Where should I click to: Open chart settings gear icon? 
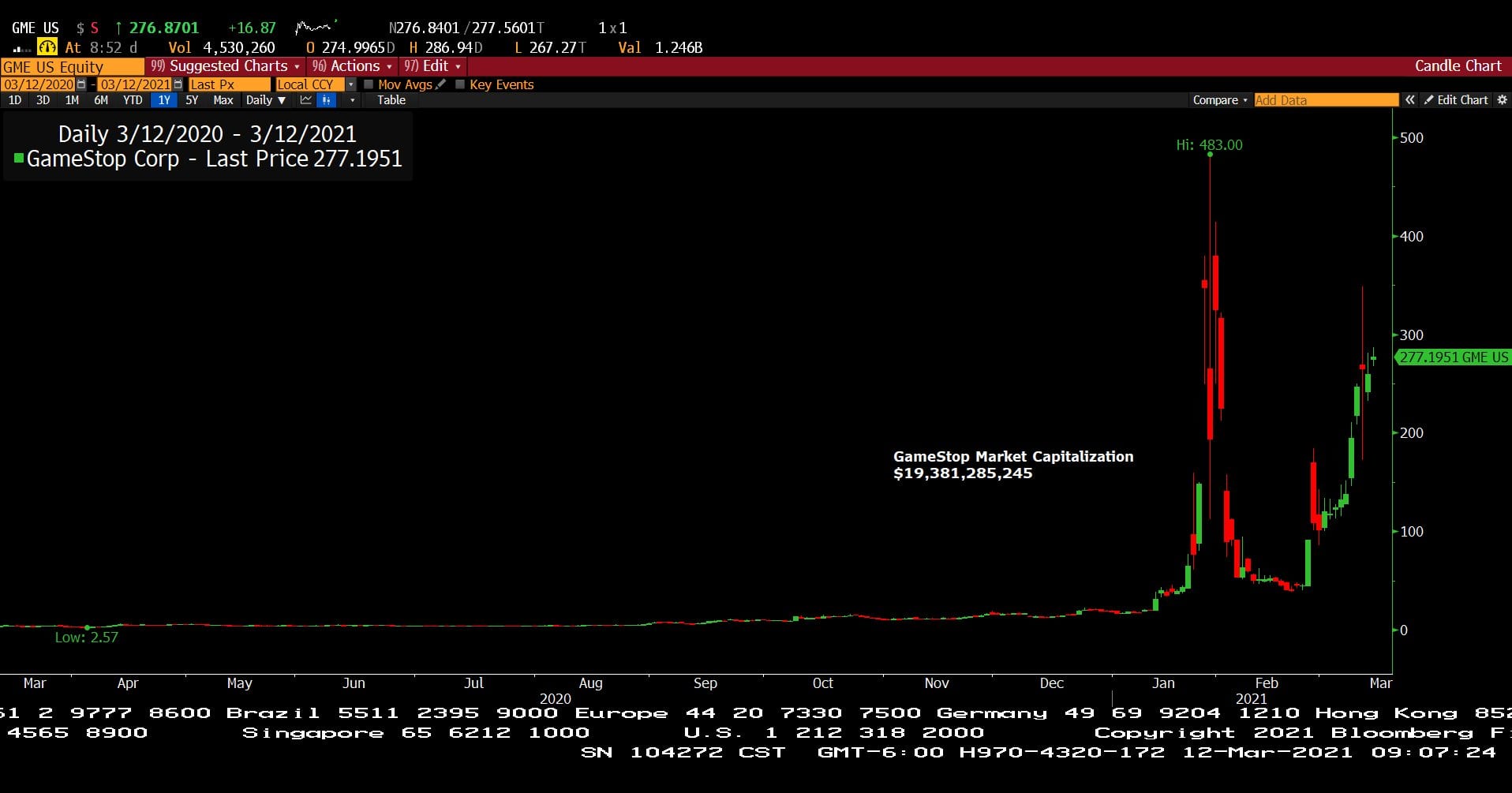(x=1502, y=100)
